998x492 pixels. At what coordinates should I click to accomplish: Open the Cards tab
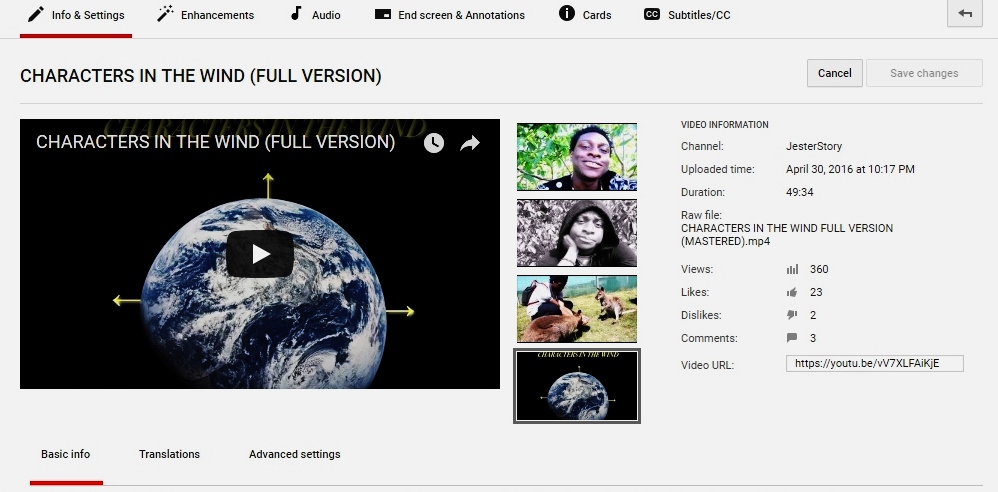click(x=585, y=15)
